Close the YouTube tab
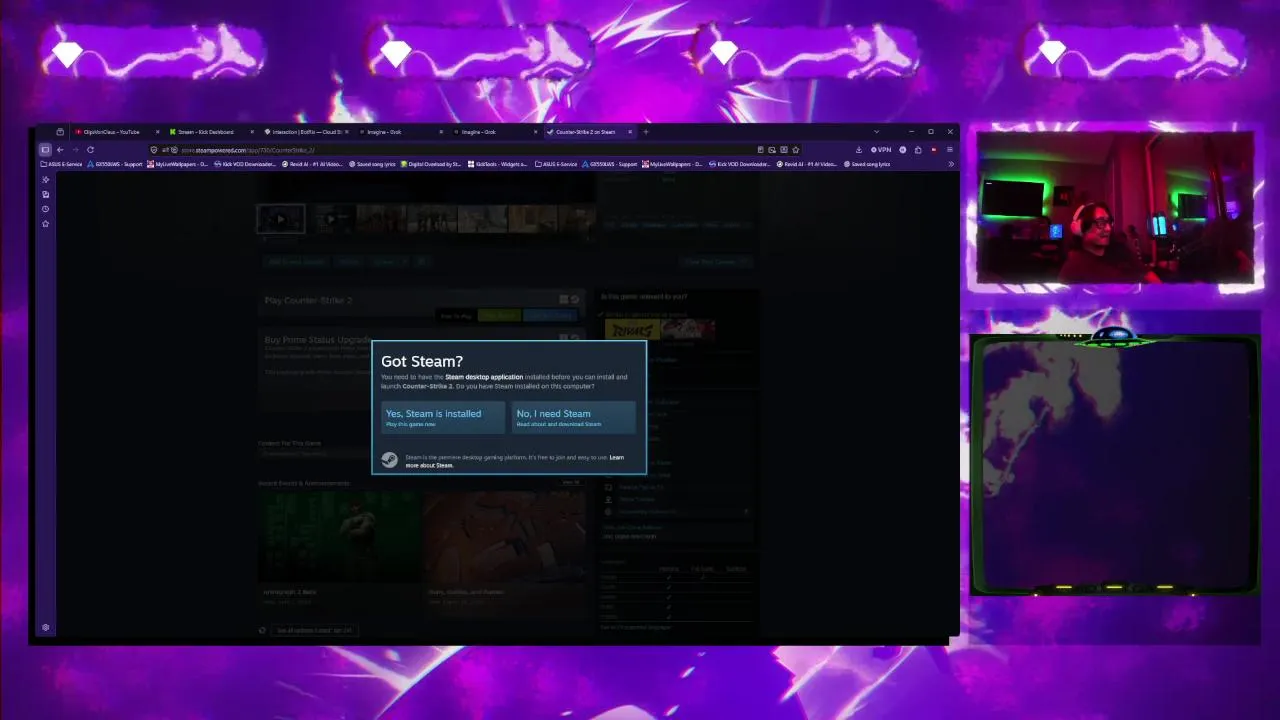 [157, 132]
